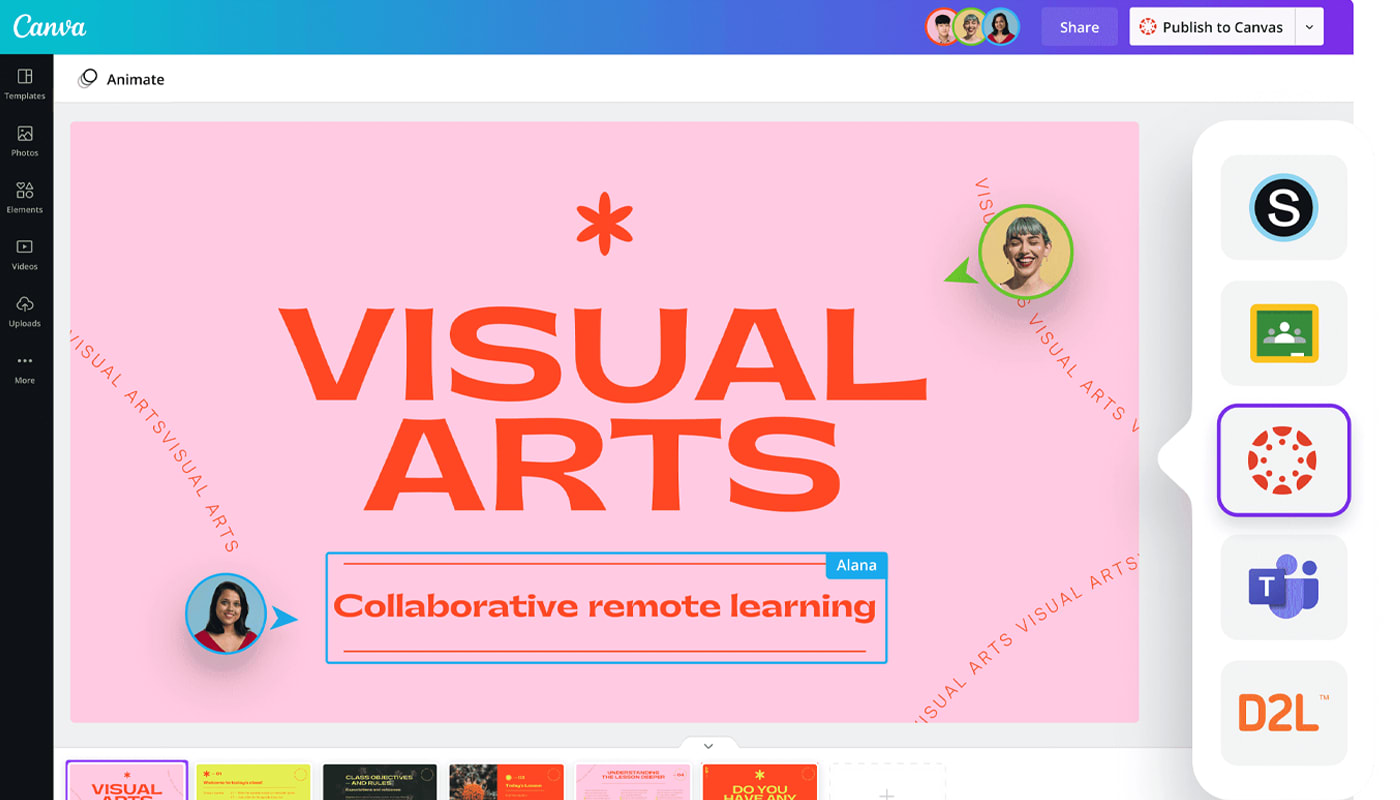Select the Microsoft Teams icon

click(x=1283, y=586)
